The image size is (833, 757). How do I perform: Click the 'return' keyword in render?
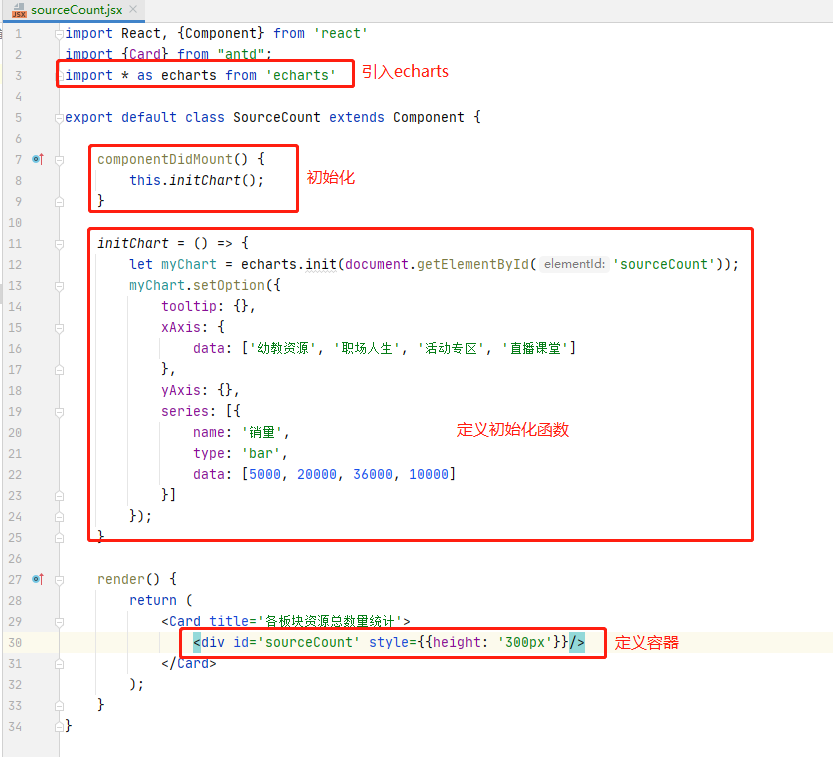[153, 600]
